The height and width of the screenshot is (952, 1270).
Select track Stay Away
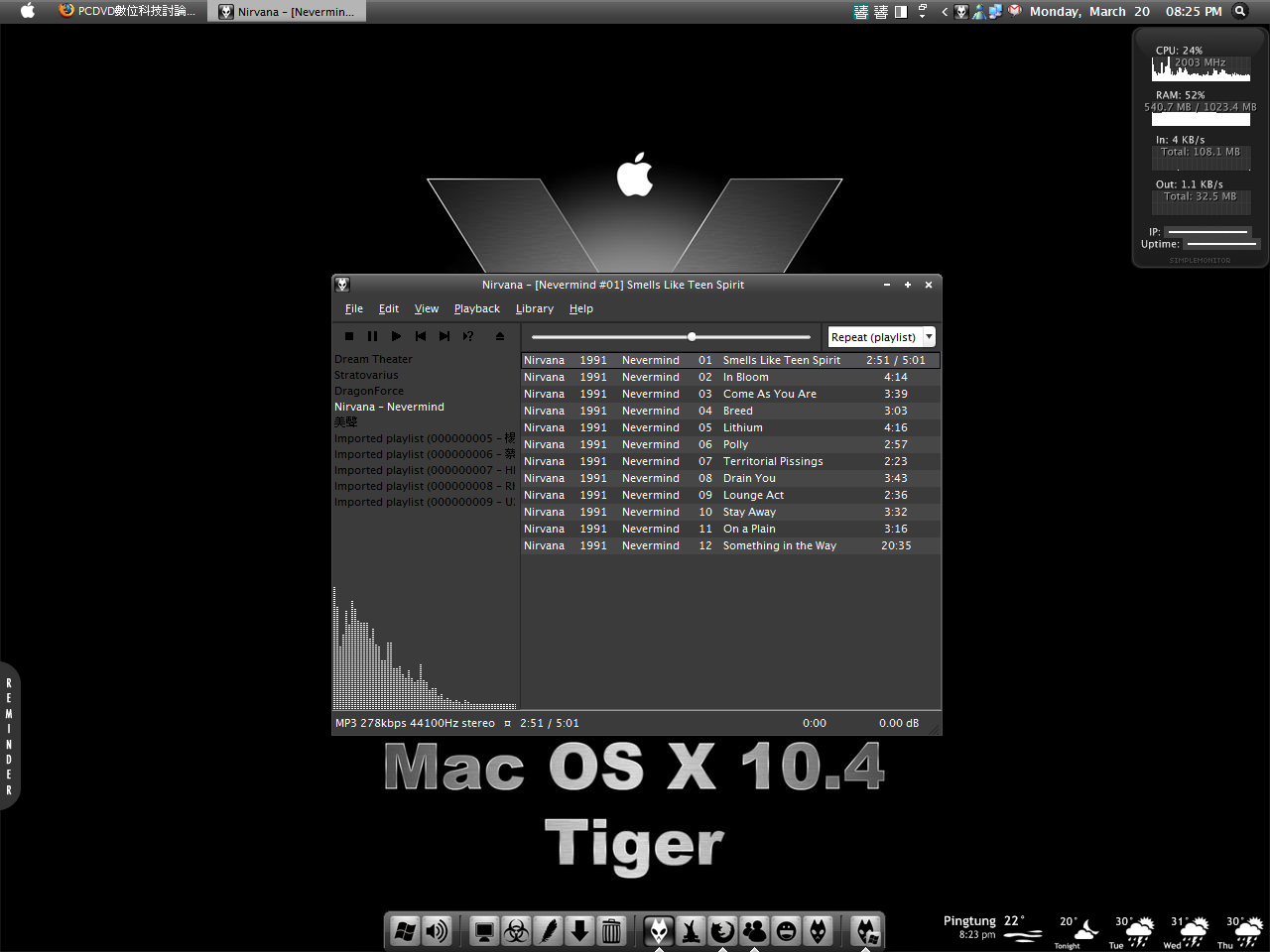730,512
